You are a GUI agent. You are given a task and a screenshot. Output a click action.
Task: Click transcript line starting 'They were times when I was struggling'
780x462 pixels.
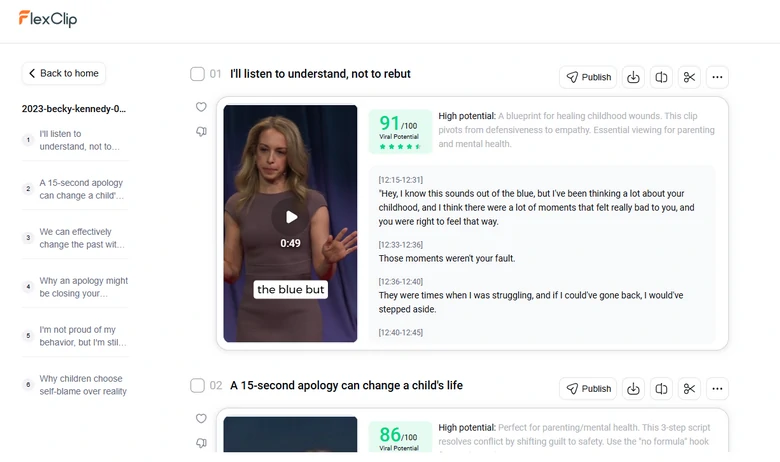click(x=531, y=302)
